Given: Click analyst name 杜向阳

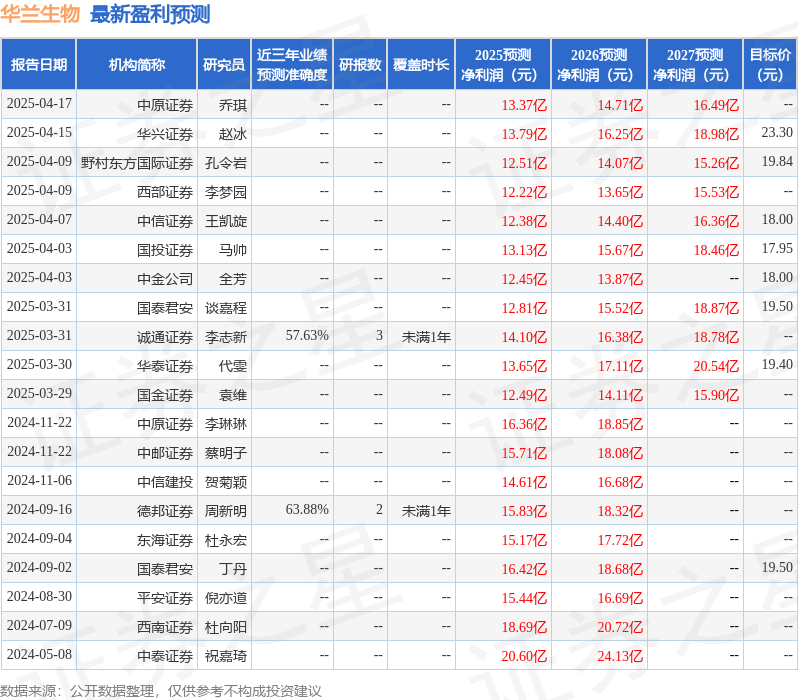Looking at the screenshot, I should tap(225, 627).
